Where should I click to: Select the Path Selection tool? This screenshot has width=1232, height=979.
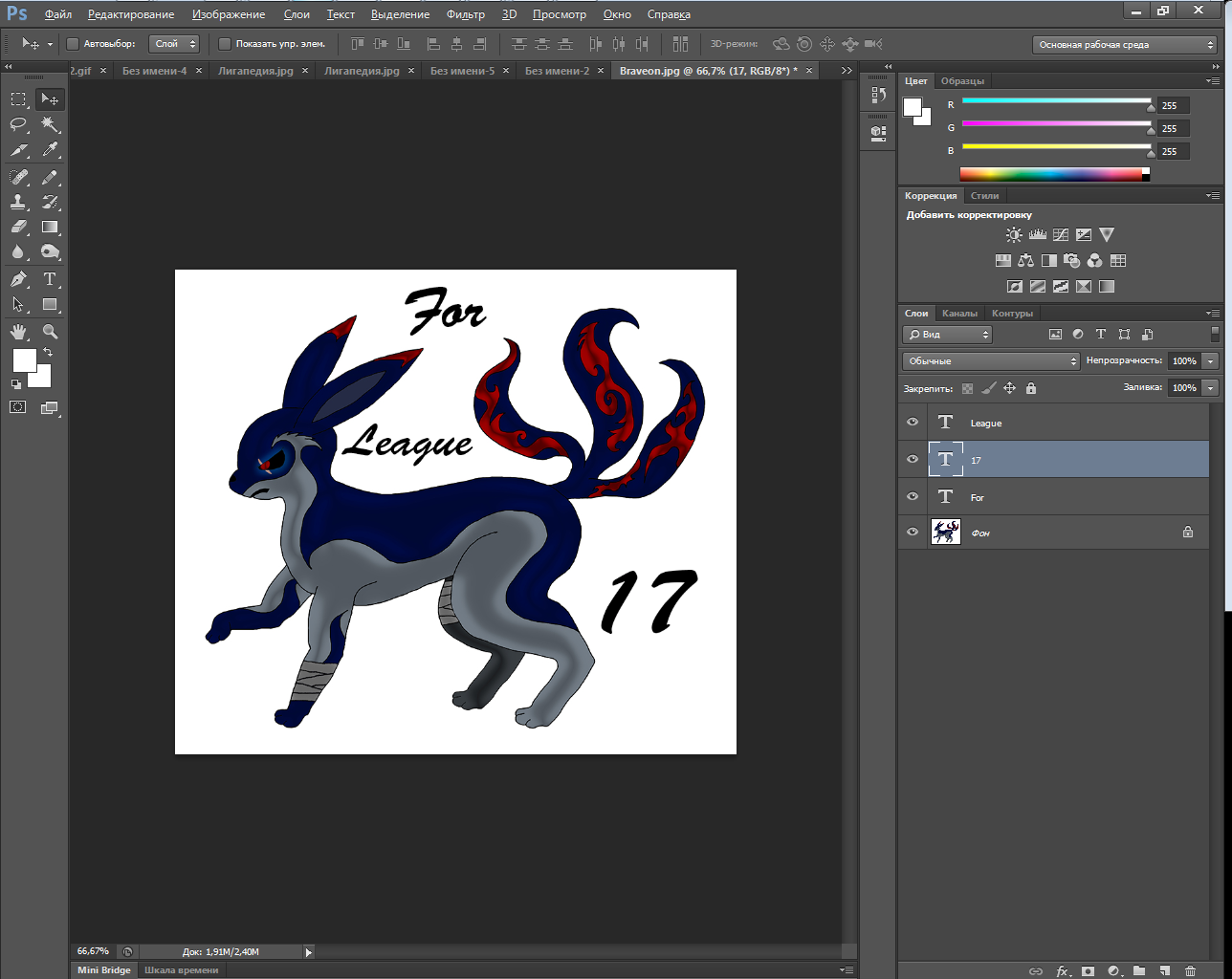pyautogui.click(x=18, y=304)
